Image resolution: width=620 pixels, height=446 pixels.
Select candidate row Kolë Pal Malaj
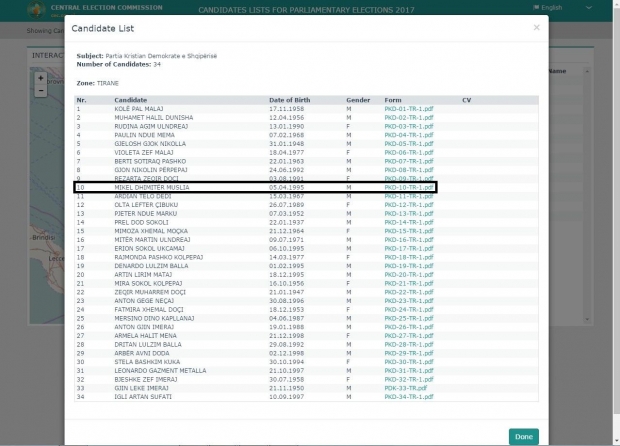[138, 109]
